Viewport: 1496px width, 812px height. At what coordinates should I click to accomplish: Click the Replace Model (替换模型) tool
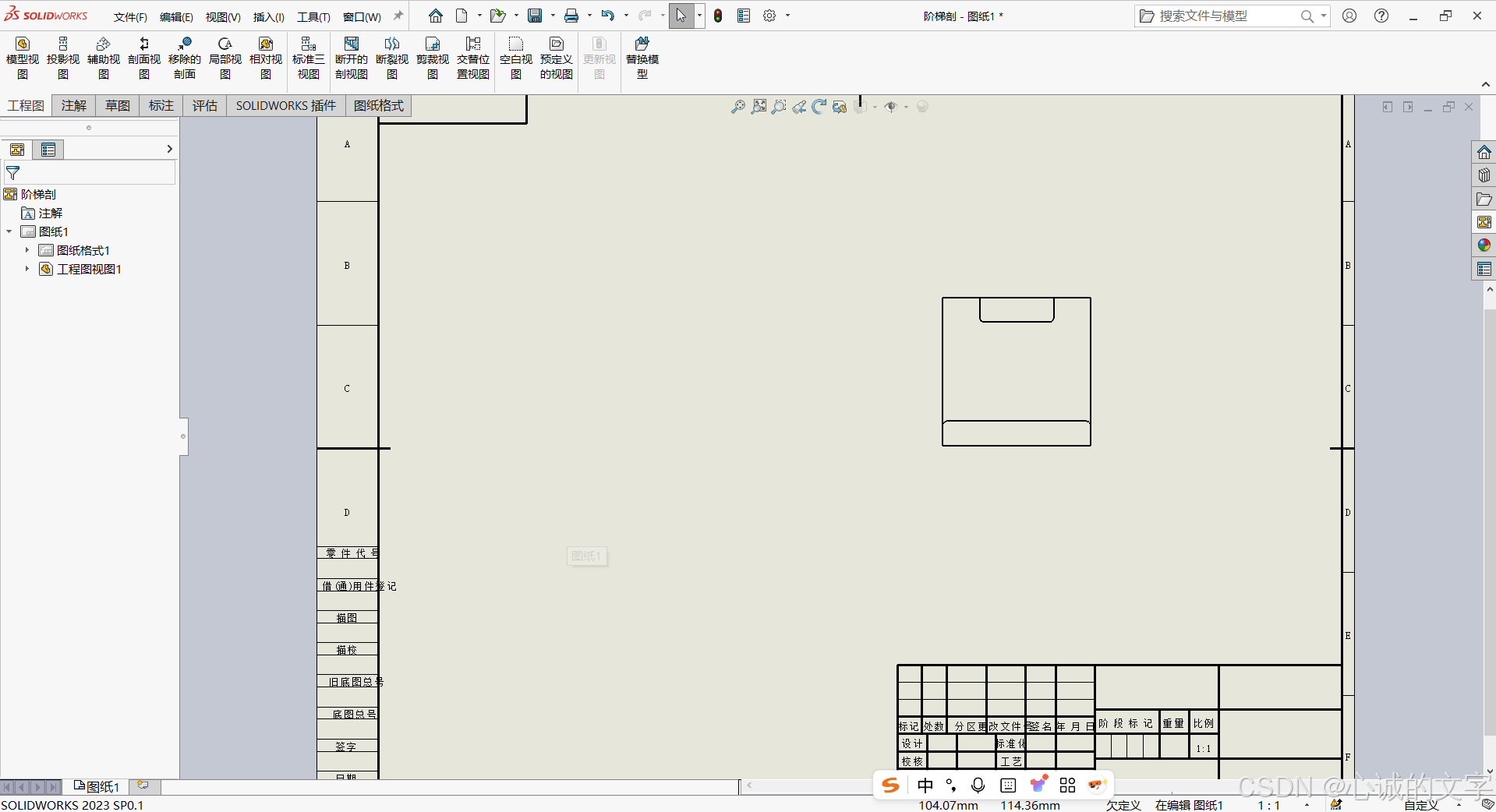pyautogui.click(x=642, y=58)
